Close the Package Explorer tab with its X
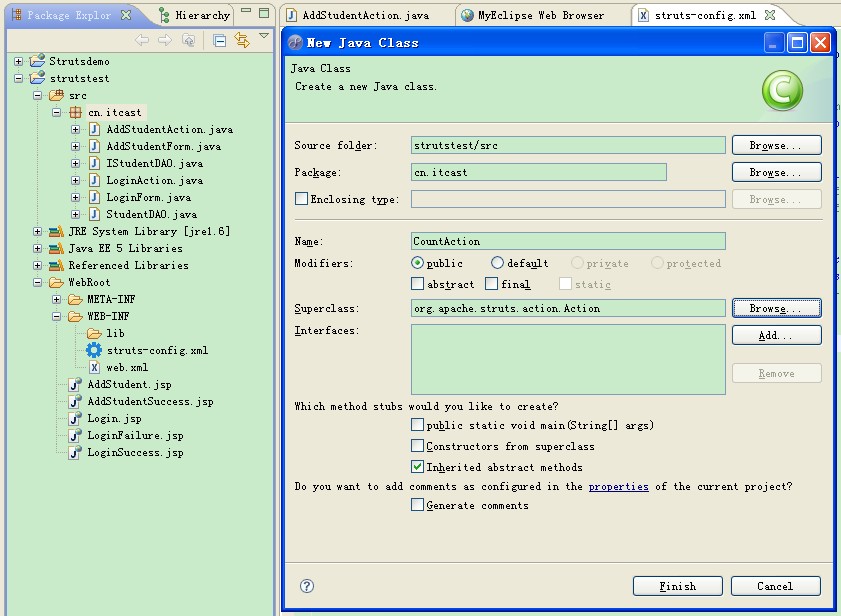The image size is (841, 616). 126,15
